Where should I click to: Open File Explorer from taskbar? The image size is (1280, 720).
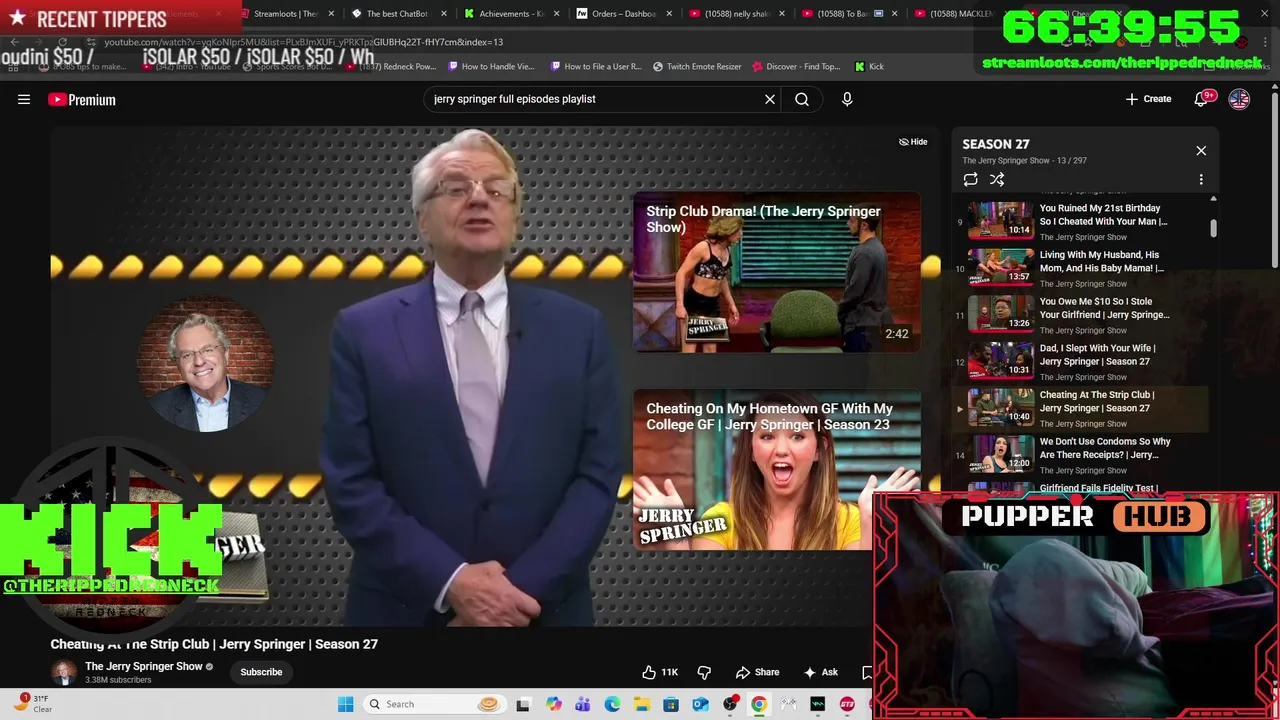tap(641, 704)
